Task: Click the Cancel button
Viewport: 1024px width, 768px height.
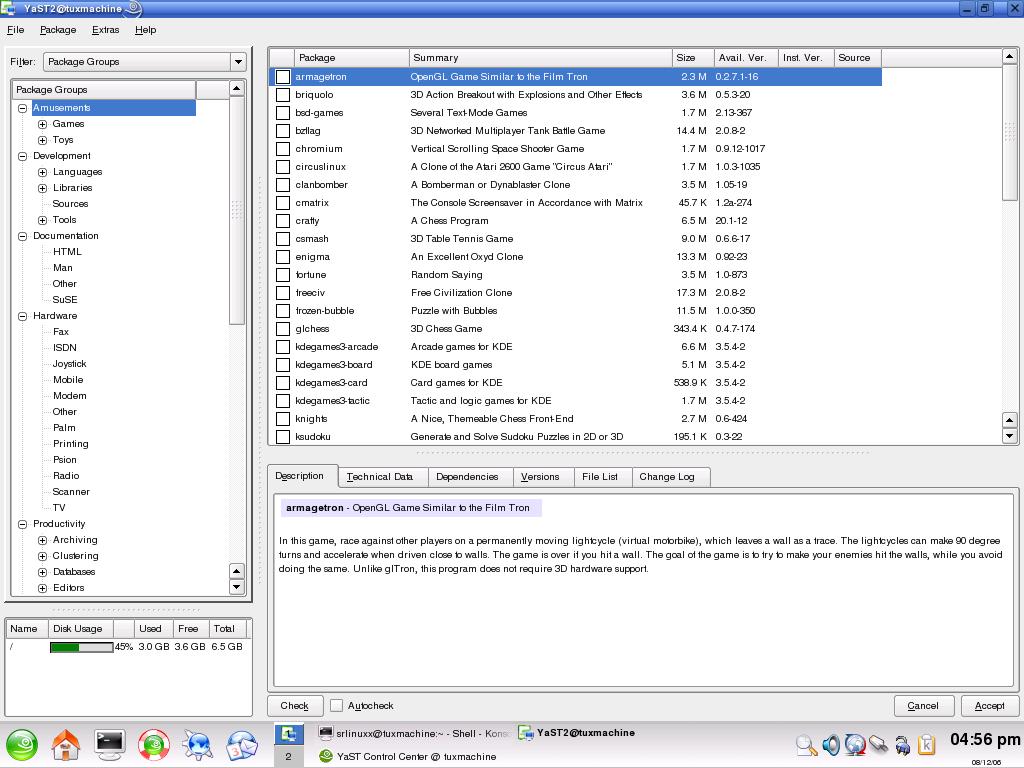Action: 923,705
